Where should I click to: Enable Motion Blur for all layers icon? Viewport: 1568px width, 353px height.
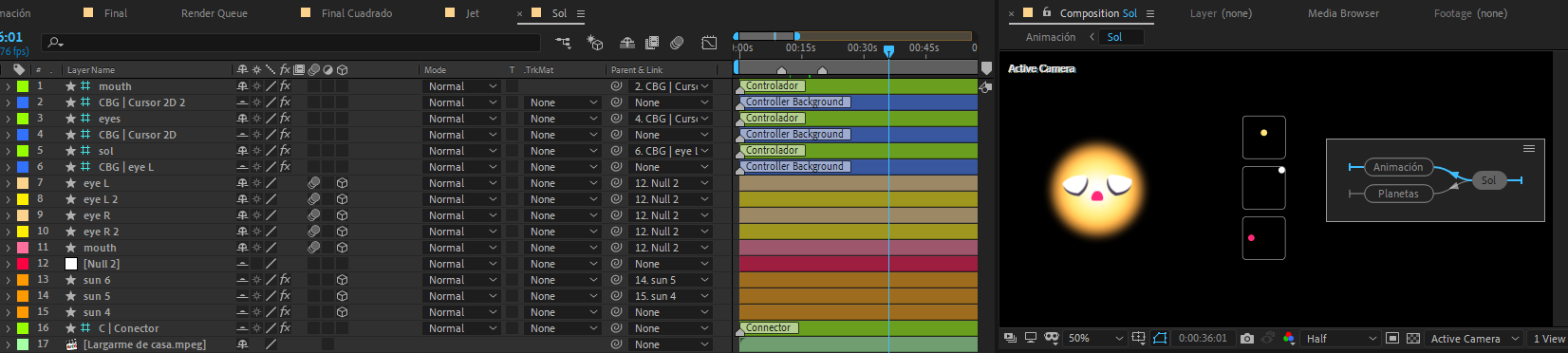click(x=677, y=43)
